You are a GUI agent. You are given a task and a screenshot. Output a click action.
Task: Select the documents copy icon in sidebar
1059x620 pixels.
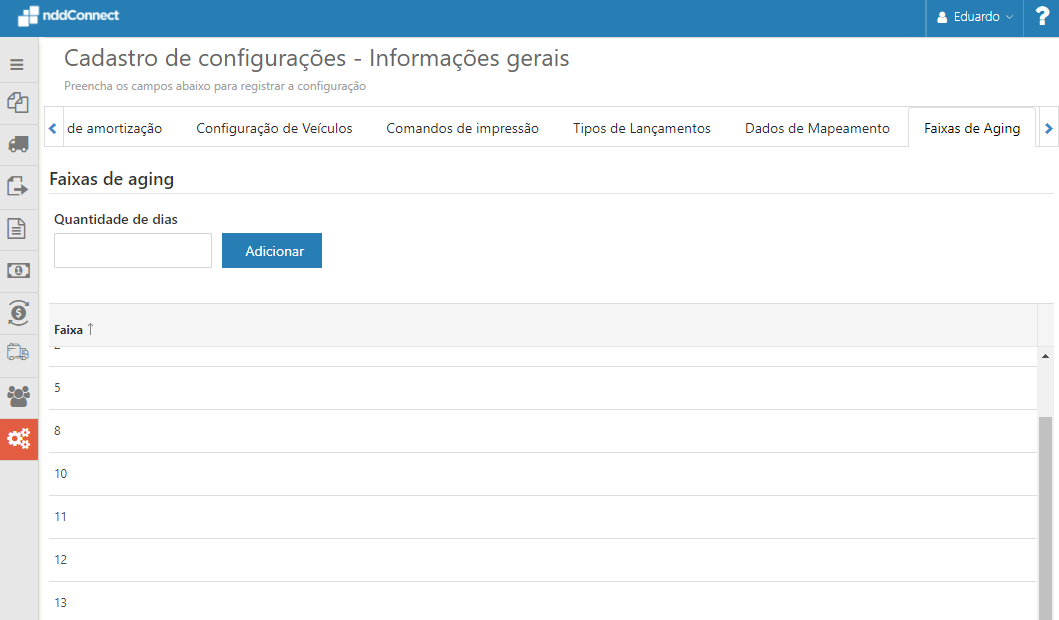(x=17, y=103)
